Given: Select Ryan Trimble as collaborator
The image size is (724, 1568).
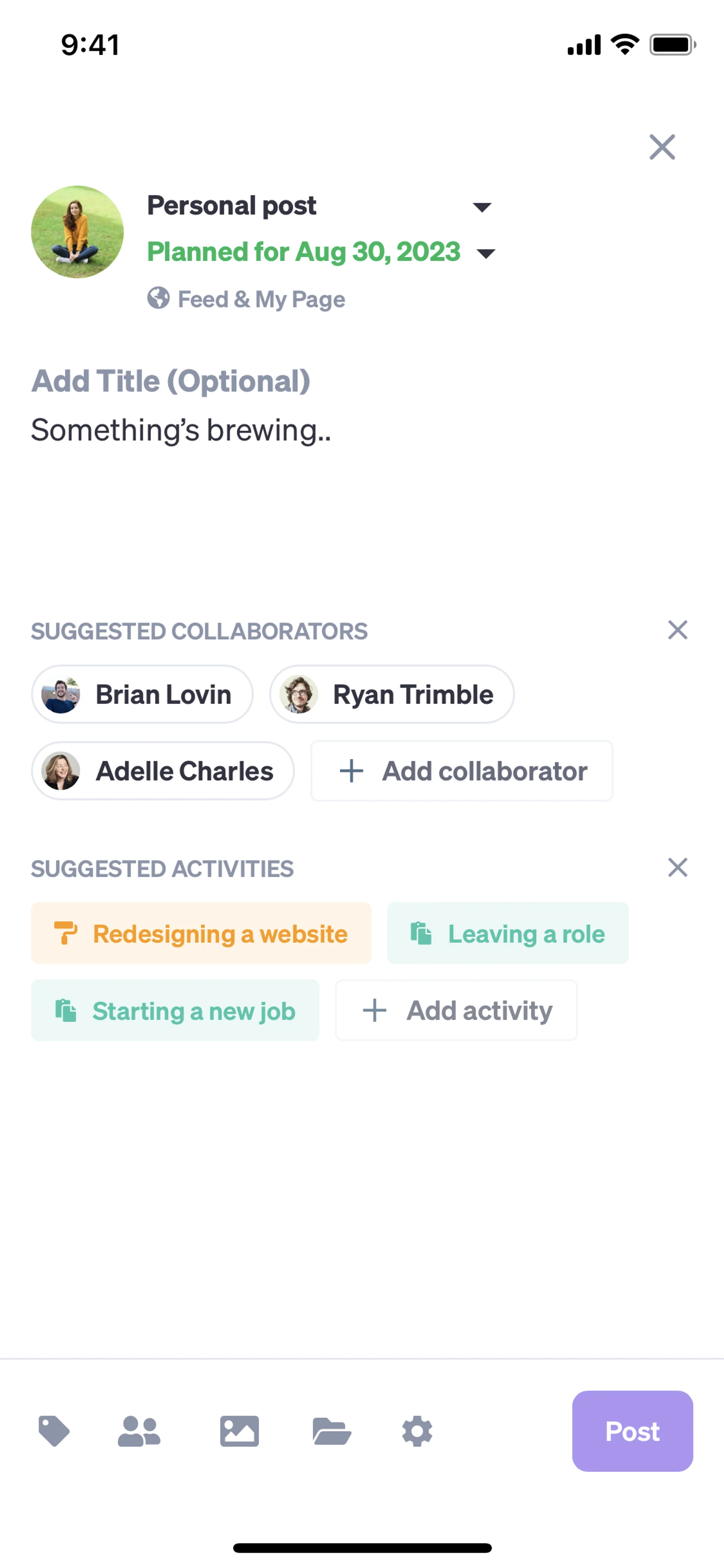Looking at the screenshot, I should [392, 694].
